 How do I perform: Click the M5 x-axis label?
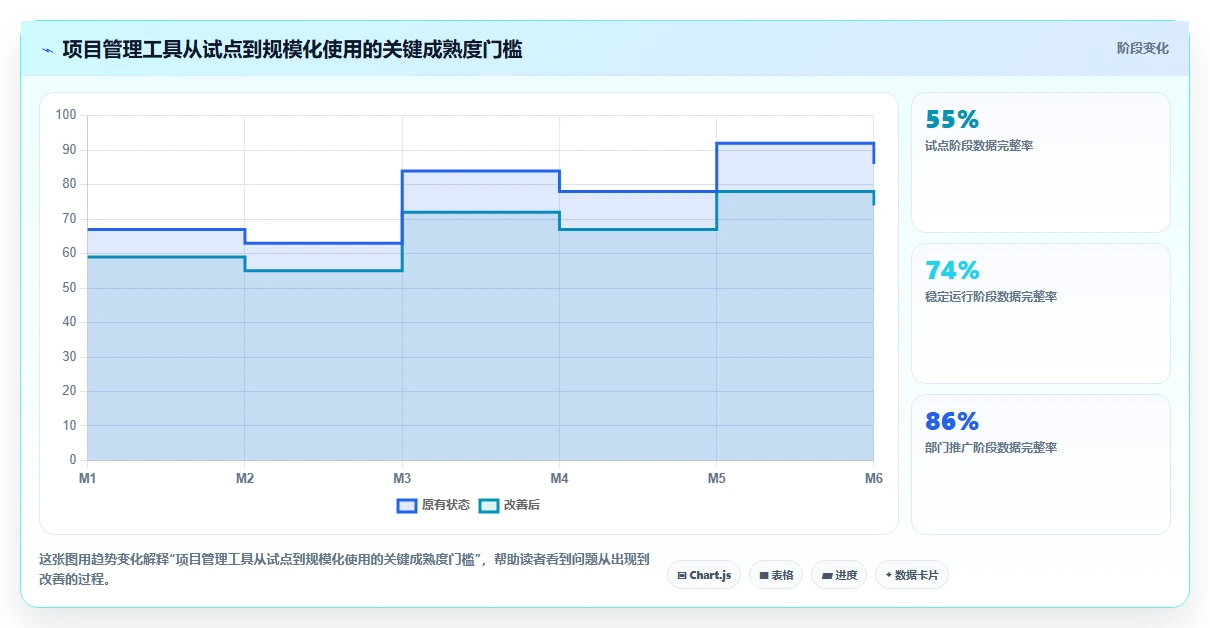[717, 479]
